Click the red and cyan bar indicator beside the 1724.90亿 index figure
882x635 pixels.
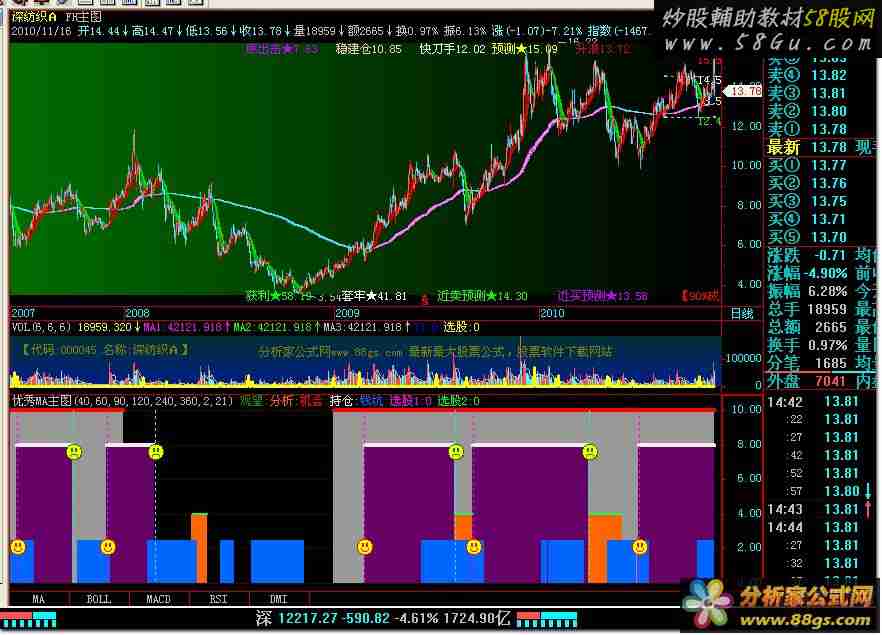click(x=547, y=620)
